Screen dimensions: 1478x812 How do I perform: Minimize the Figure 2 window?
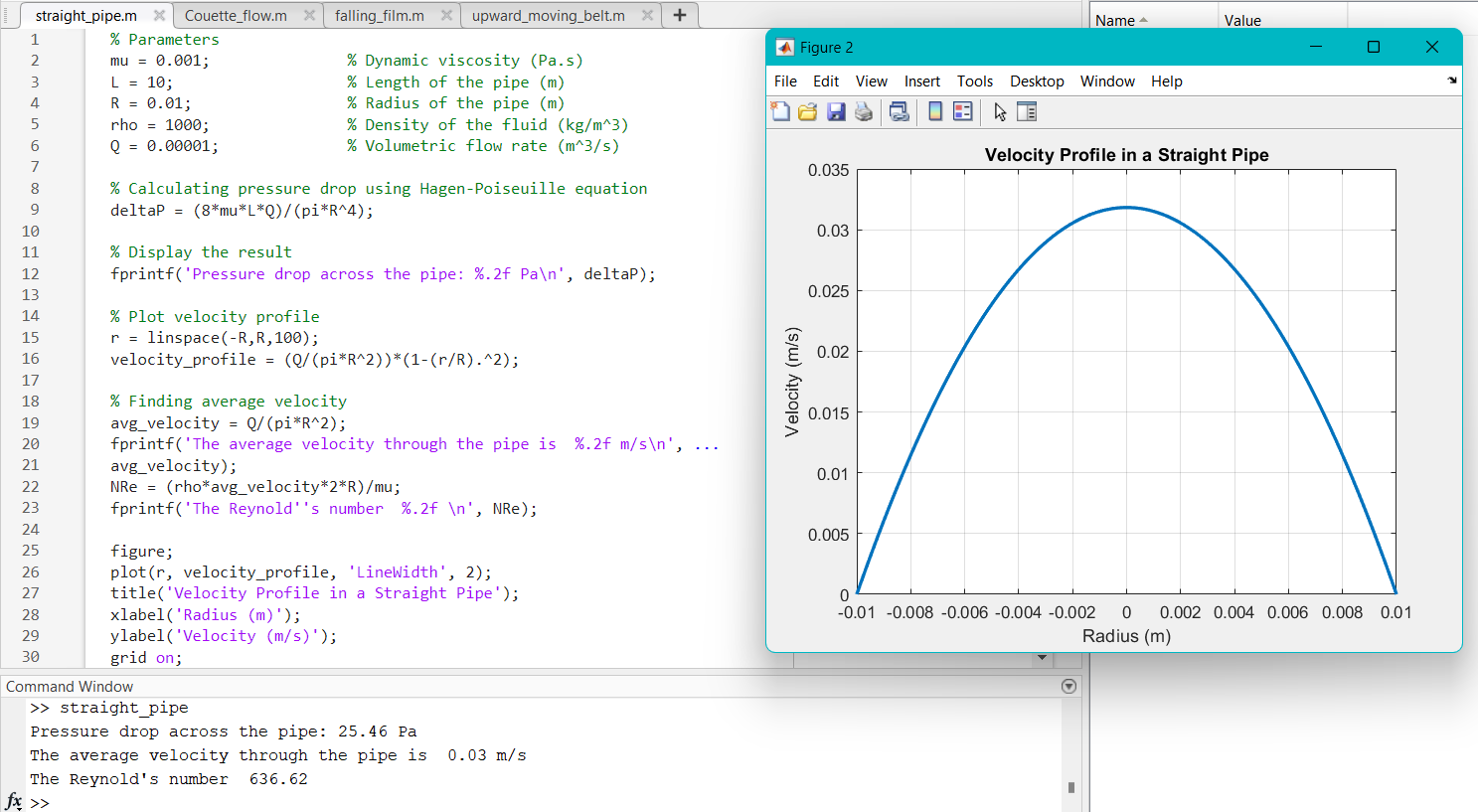coord(1316,47)
